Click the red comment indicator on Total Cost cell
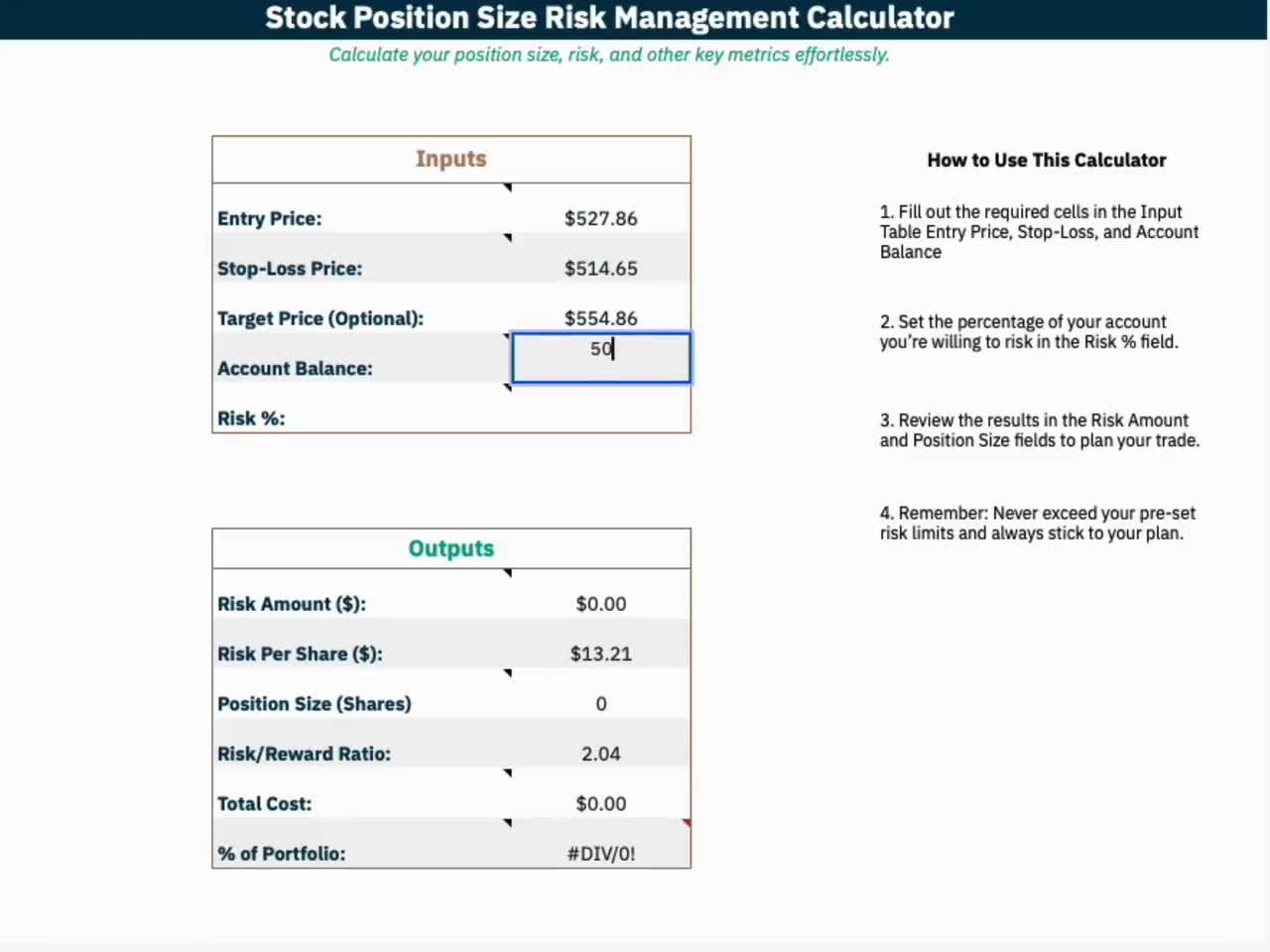This screenshot has height=952, width=1270. (686, 823)
